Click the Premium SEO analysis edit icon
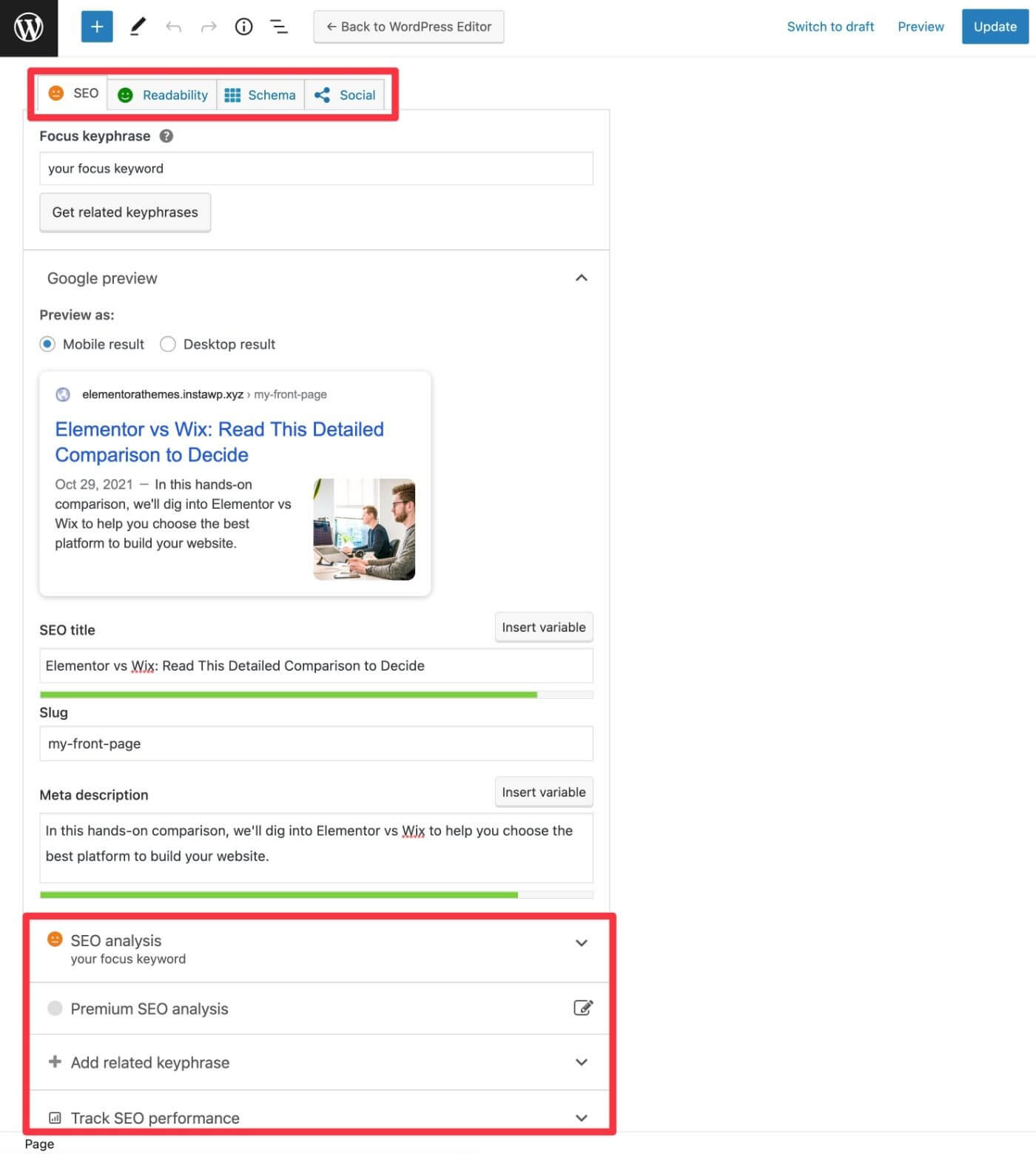Screen dimensions: 1036x1154 (x=583, y=1008)
